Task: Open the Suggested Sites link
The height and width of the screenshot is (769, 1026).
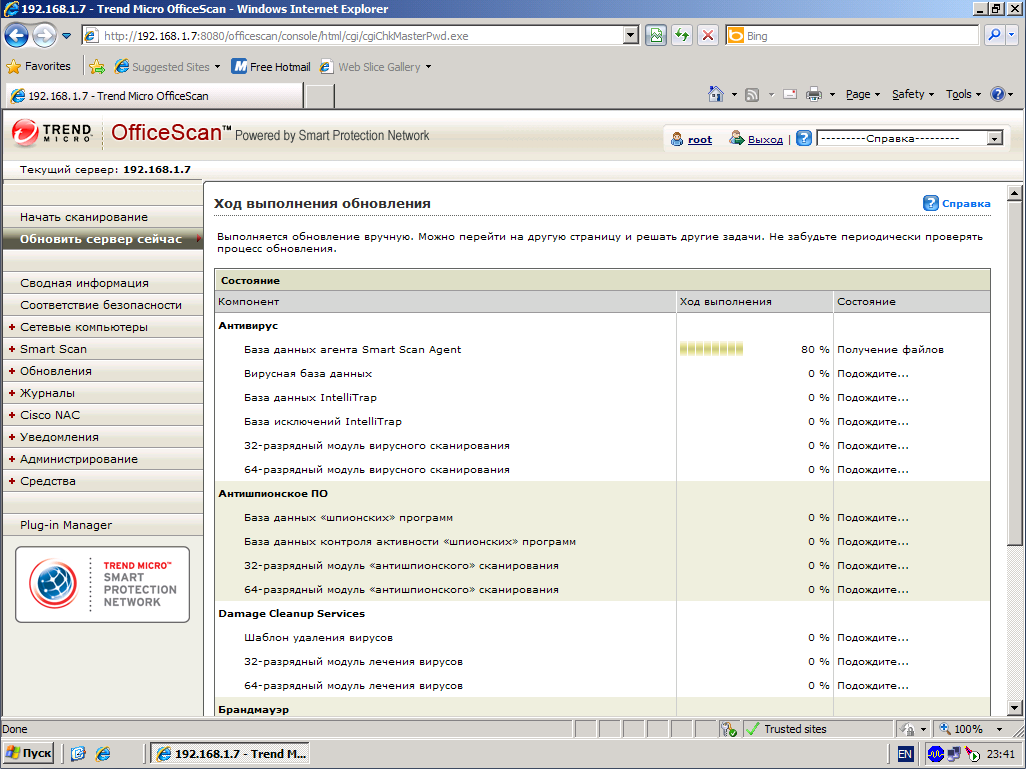Action: (x=167, y=67)
